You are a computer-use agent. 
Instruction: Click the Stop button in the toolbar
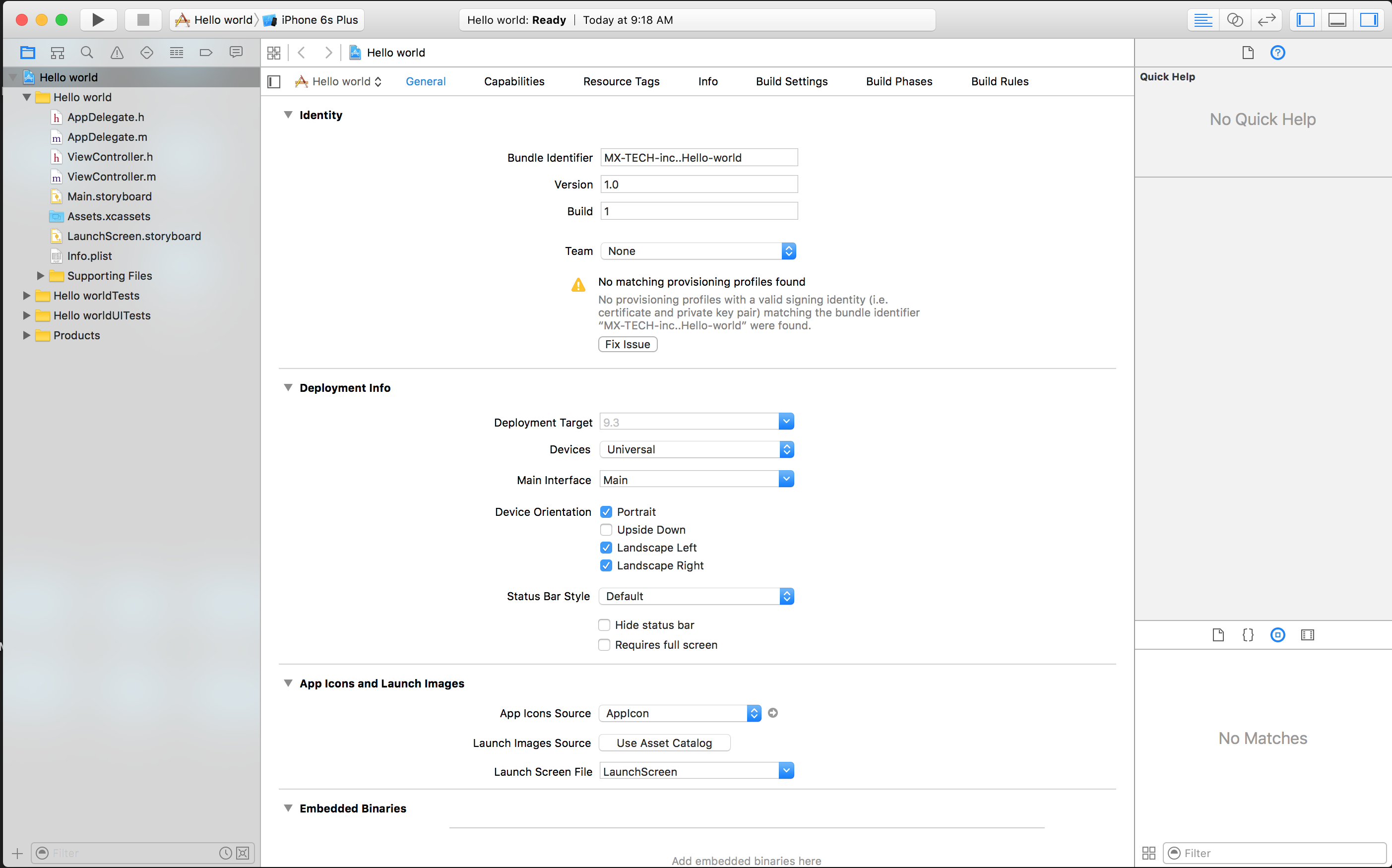(143, 19)
